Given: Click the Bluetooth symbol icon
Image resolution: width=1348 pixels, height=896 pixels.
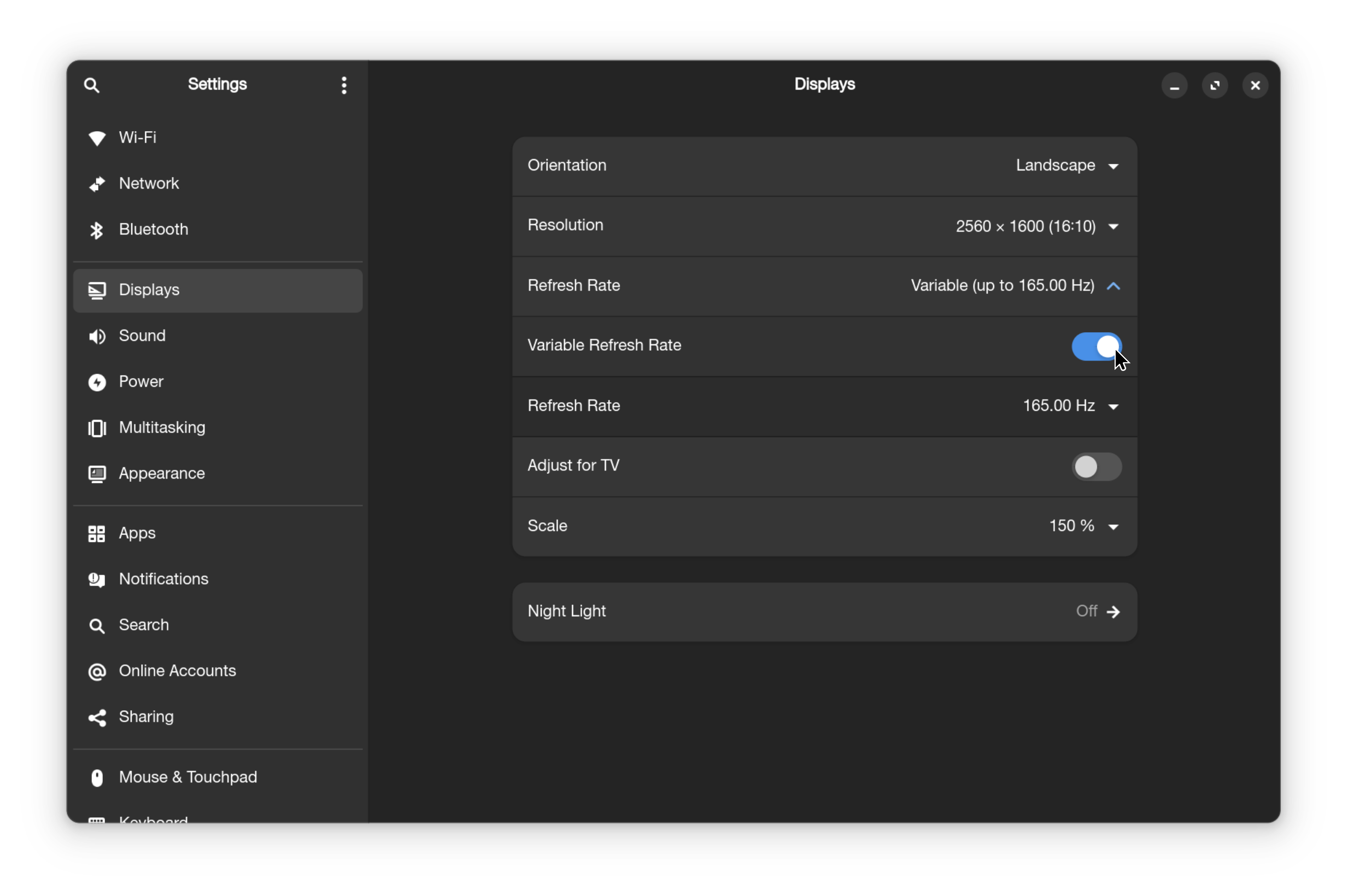Looking at the screenshot, I should [97, 229].
